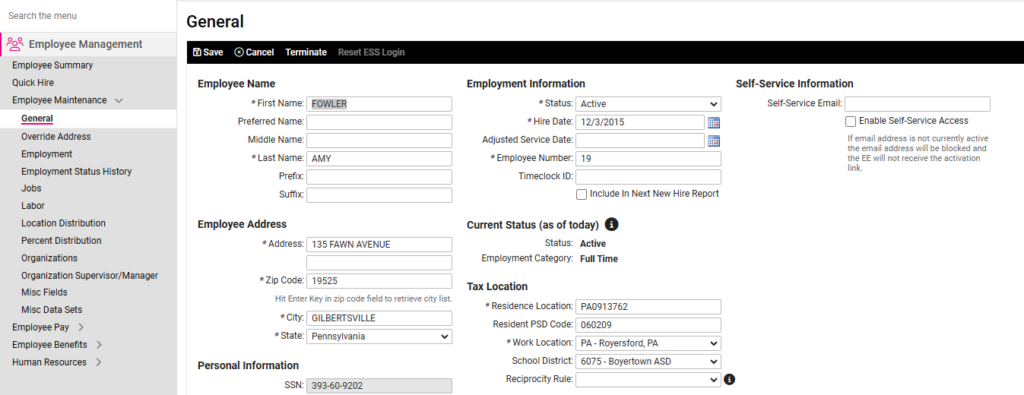Image resolution: width=1024 pixels, height=395 pixels.
Task: Open the Adjusted Service Date calendar icon
Action: tap(713, 140)
